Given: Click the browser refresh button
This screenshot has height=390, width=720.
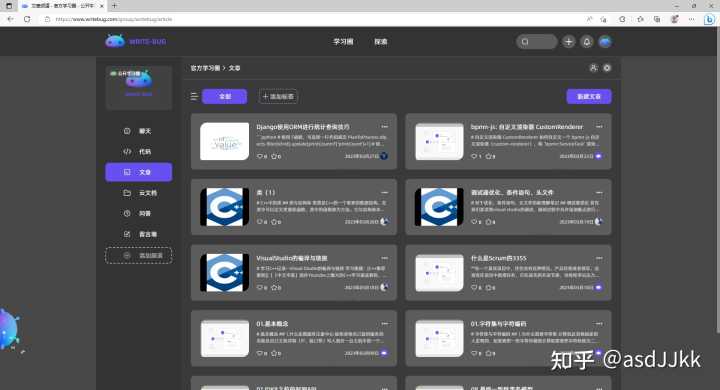Looking at the screenshot, I should click(x=27, y=19).
